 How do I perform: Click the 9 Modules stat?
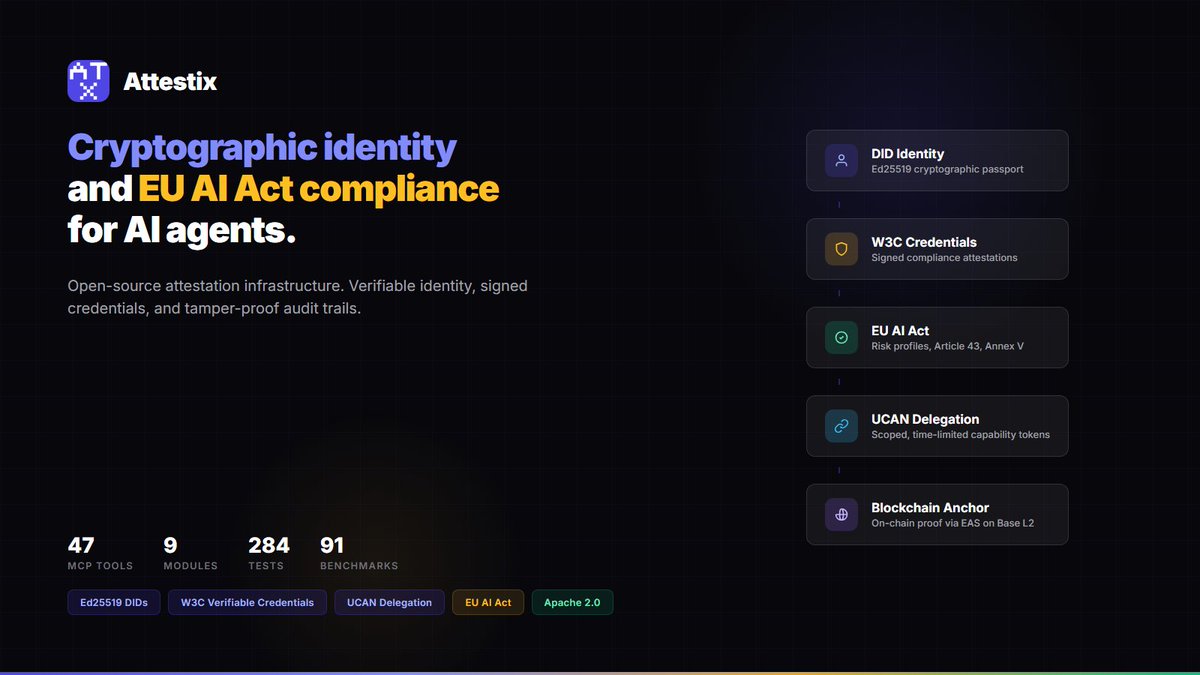pos(190,553)
